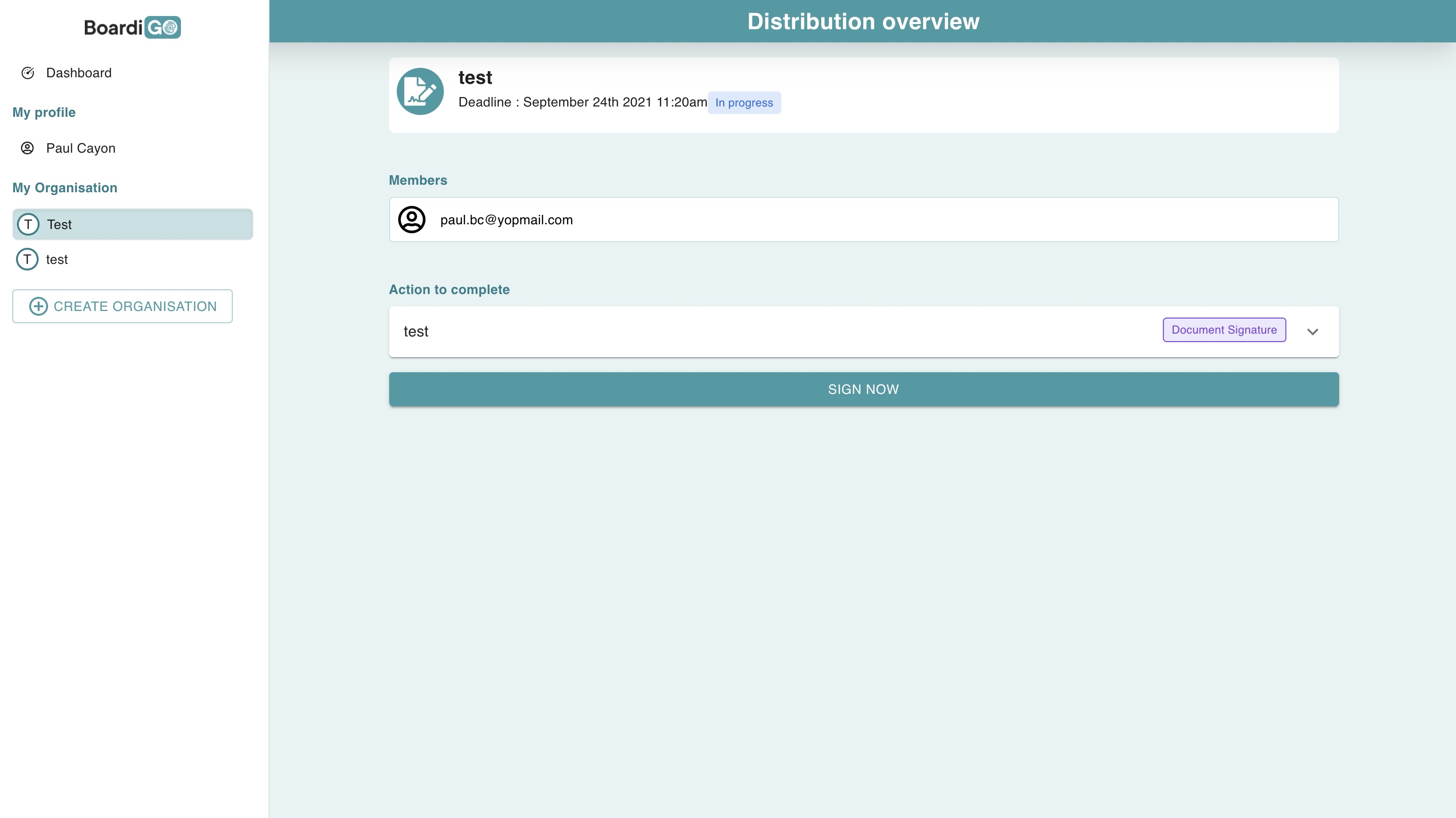This screenshot has height=818, width=1456.
Task: Click the In progress status badge
Action: (744, 103)
